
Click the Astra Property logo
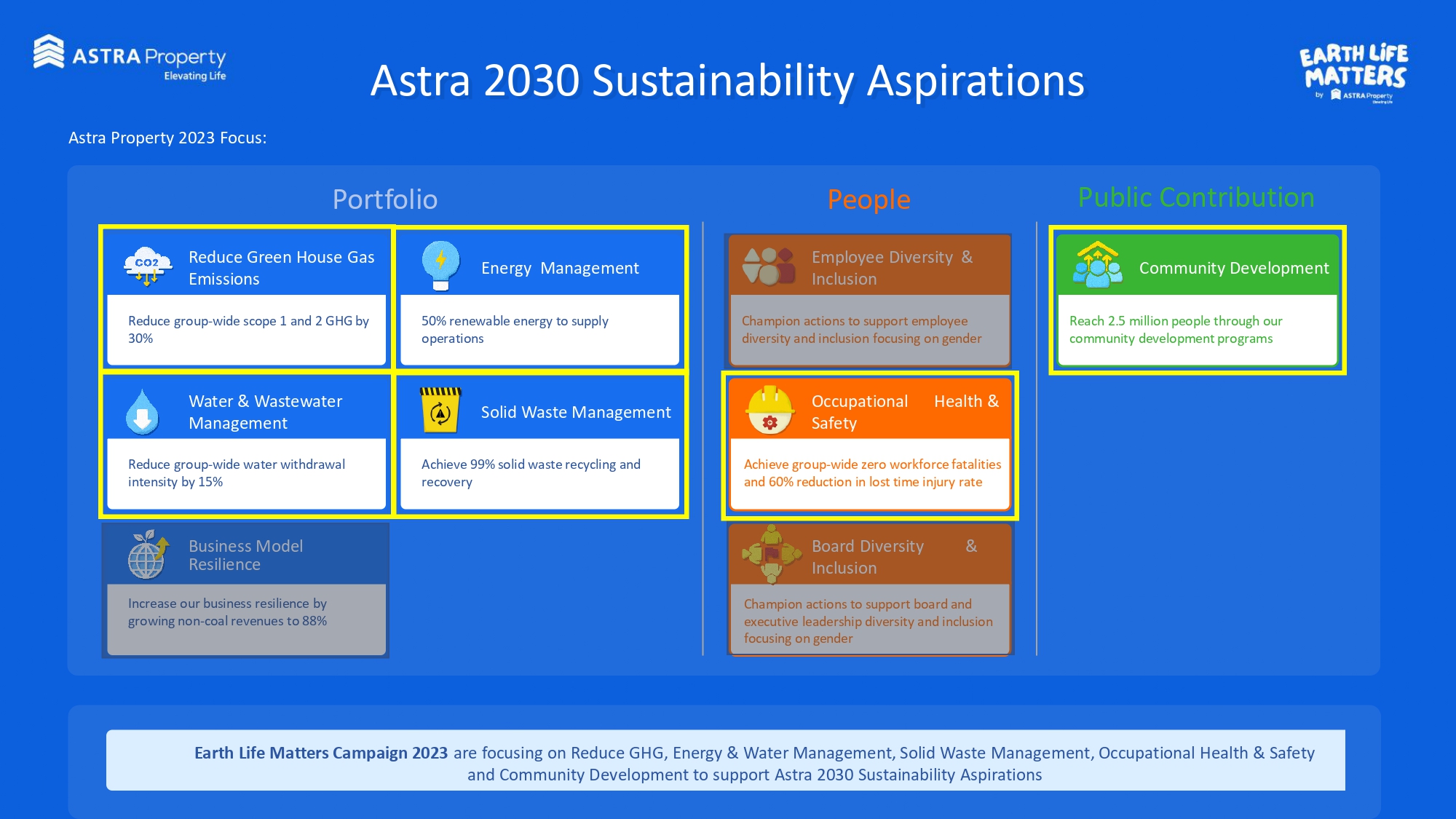pyautogui.click(x=130, y=58)
